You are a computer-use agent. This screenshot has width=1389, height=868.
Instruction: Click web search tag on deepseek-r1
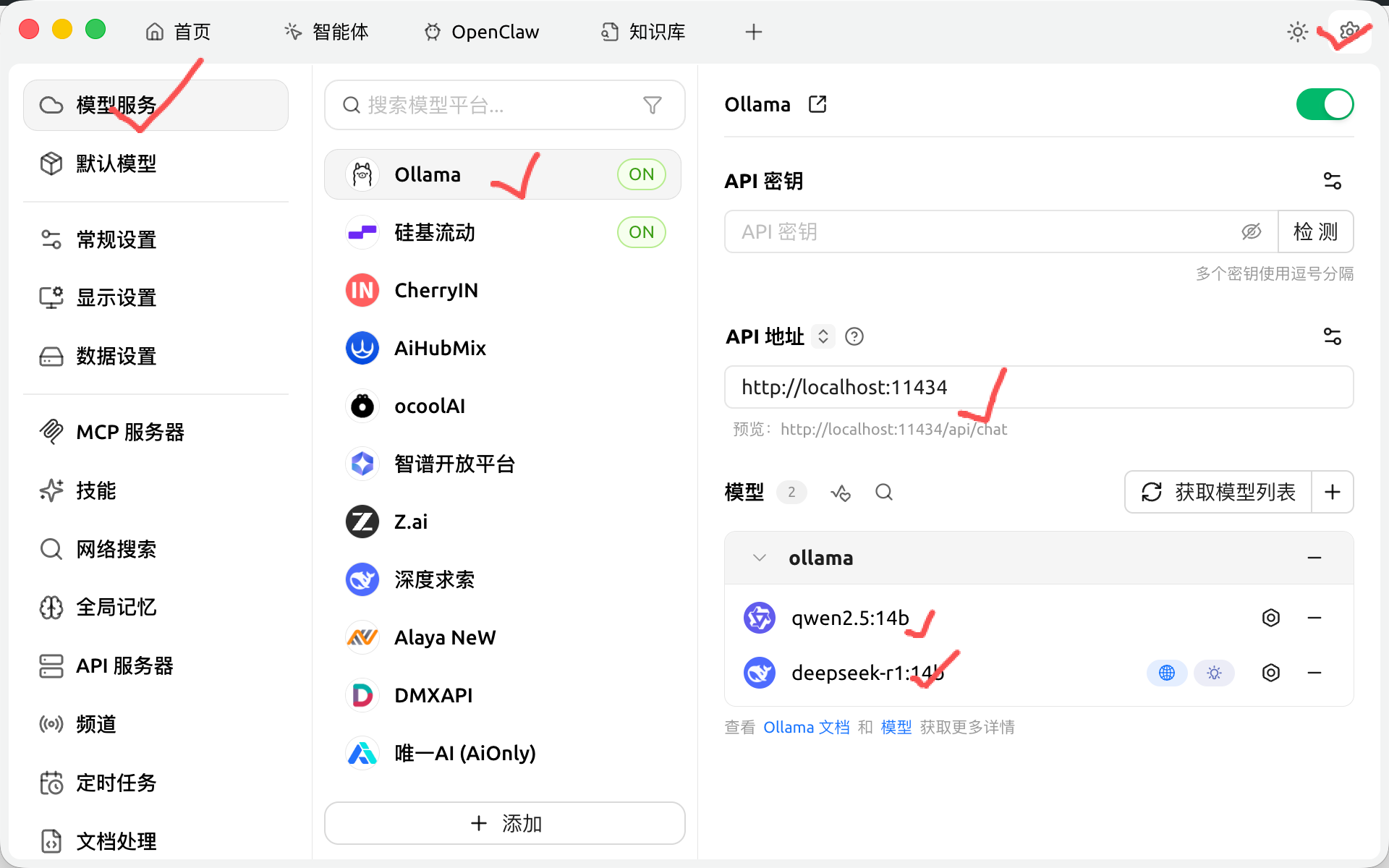tap(1167, 673)
